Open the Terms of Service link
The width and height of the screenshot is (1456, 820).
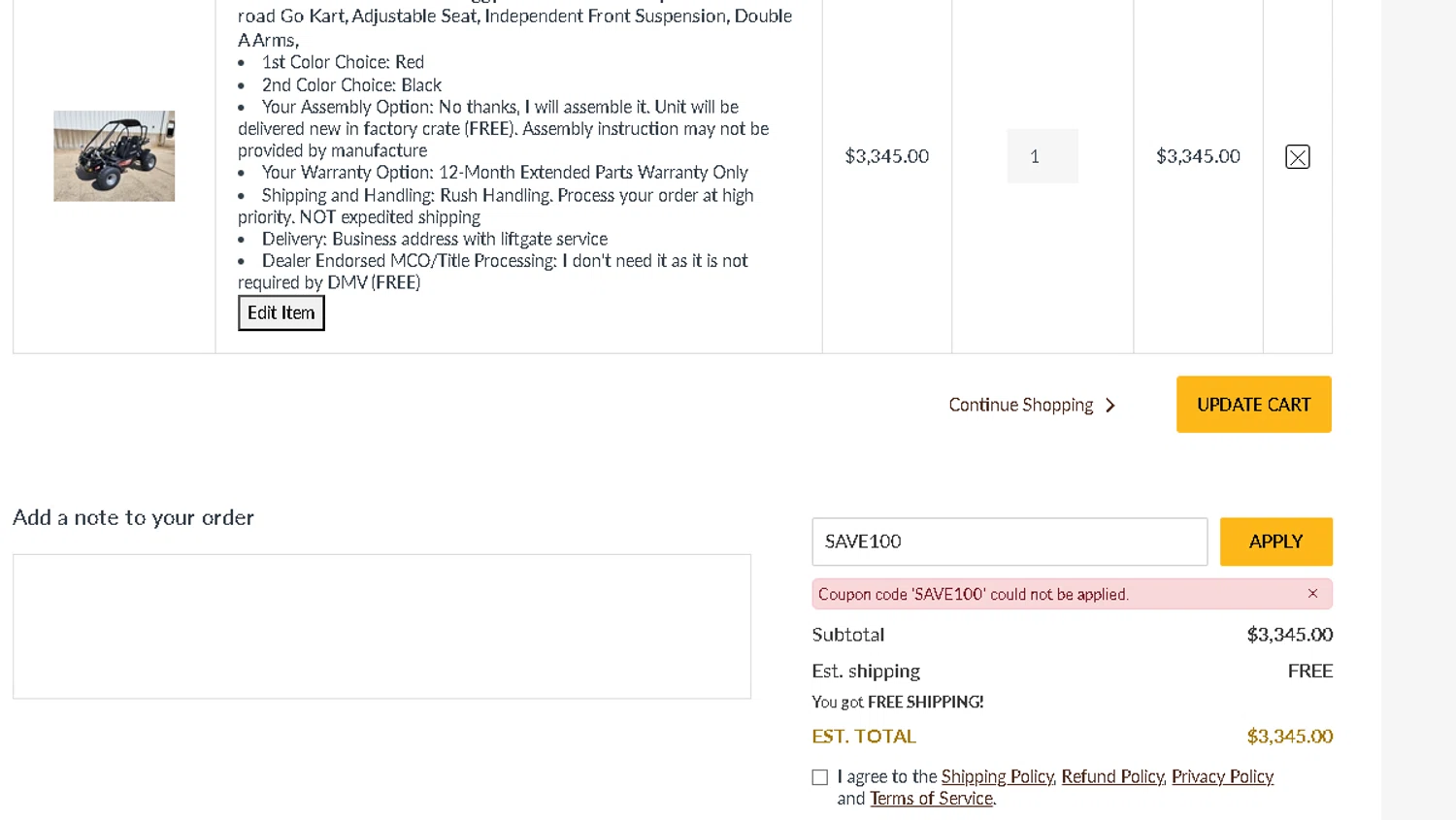[931, 799]
